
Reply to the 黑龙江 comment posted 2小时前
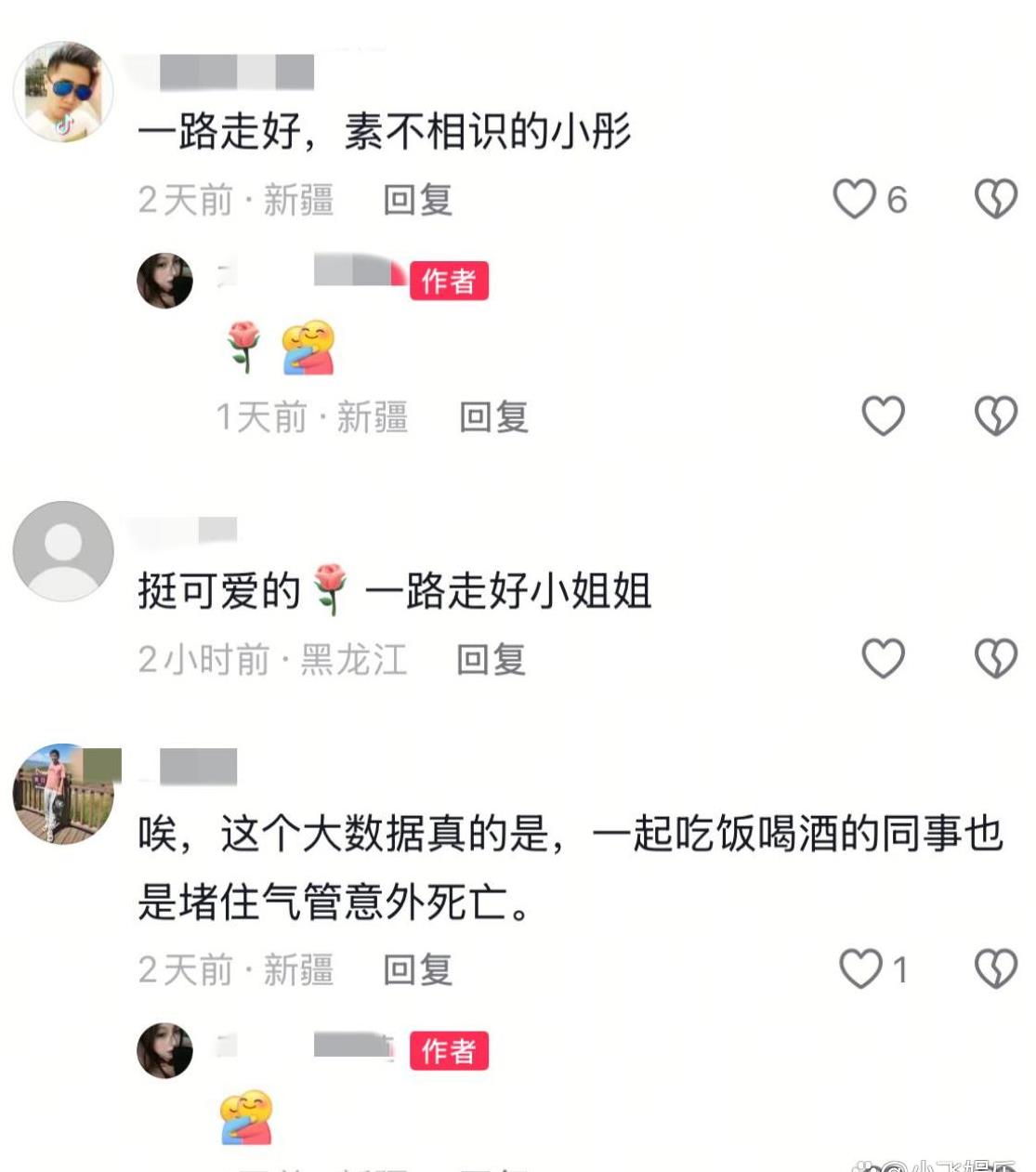(x=492, y=660)
